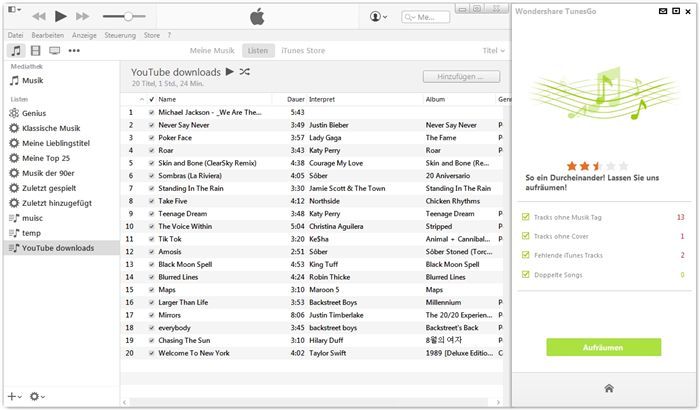
Task: Open the Titel view dropdown
Action: point(493,50)
